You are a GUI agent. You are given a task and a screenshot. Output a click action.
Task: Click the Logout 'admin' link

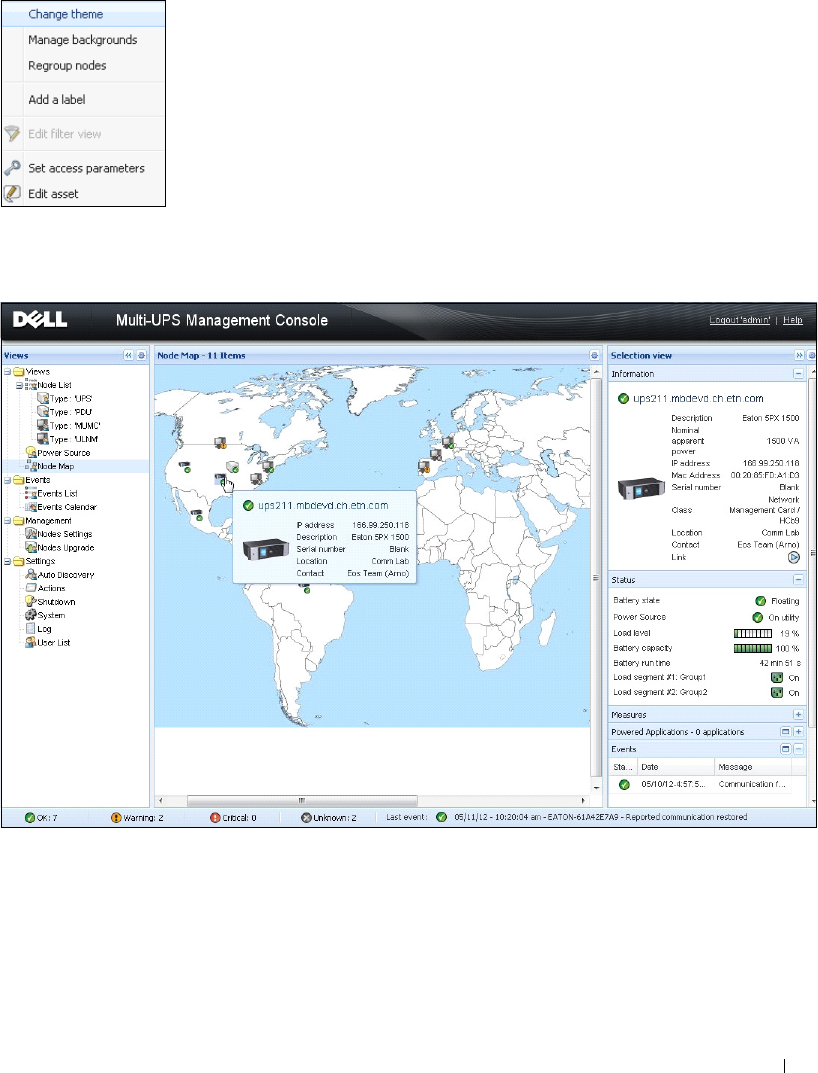[741, 320]
